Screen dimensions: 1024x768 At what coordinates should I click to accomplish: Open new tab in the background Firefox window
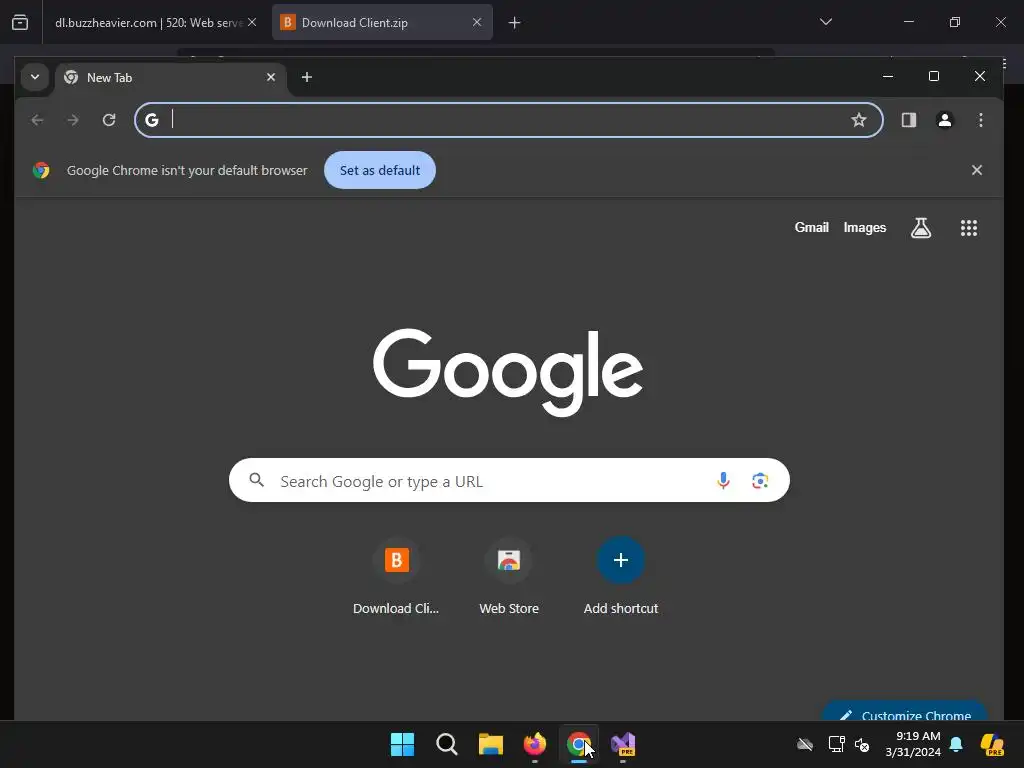[515, 23]
